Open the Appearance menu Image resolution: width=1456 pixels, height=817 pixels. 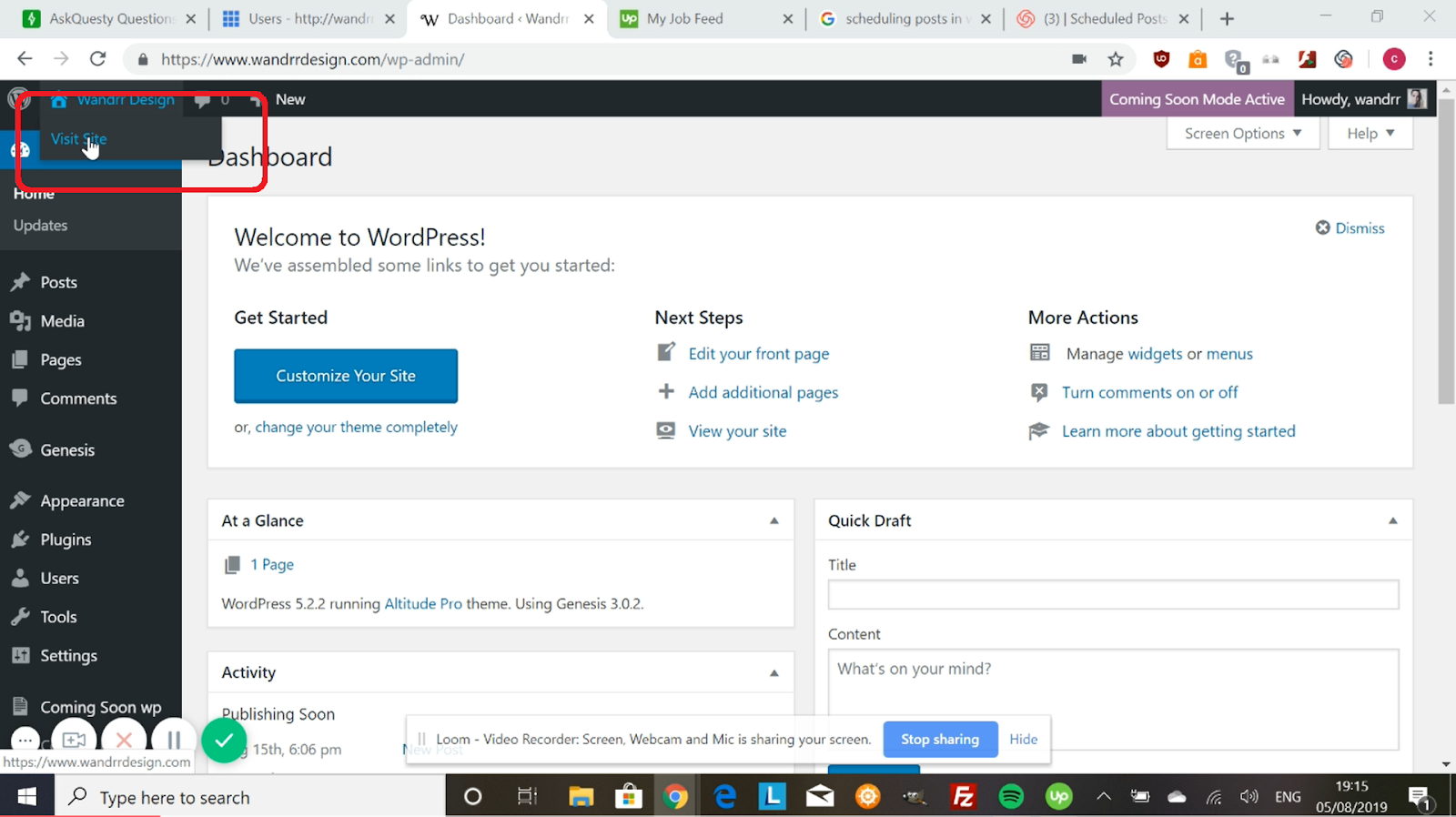tap(82, 501)
